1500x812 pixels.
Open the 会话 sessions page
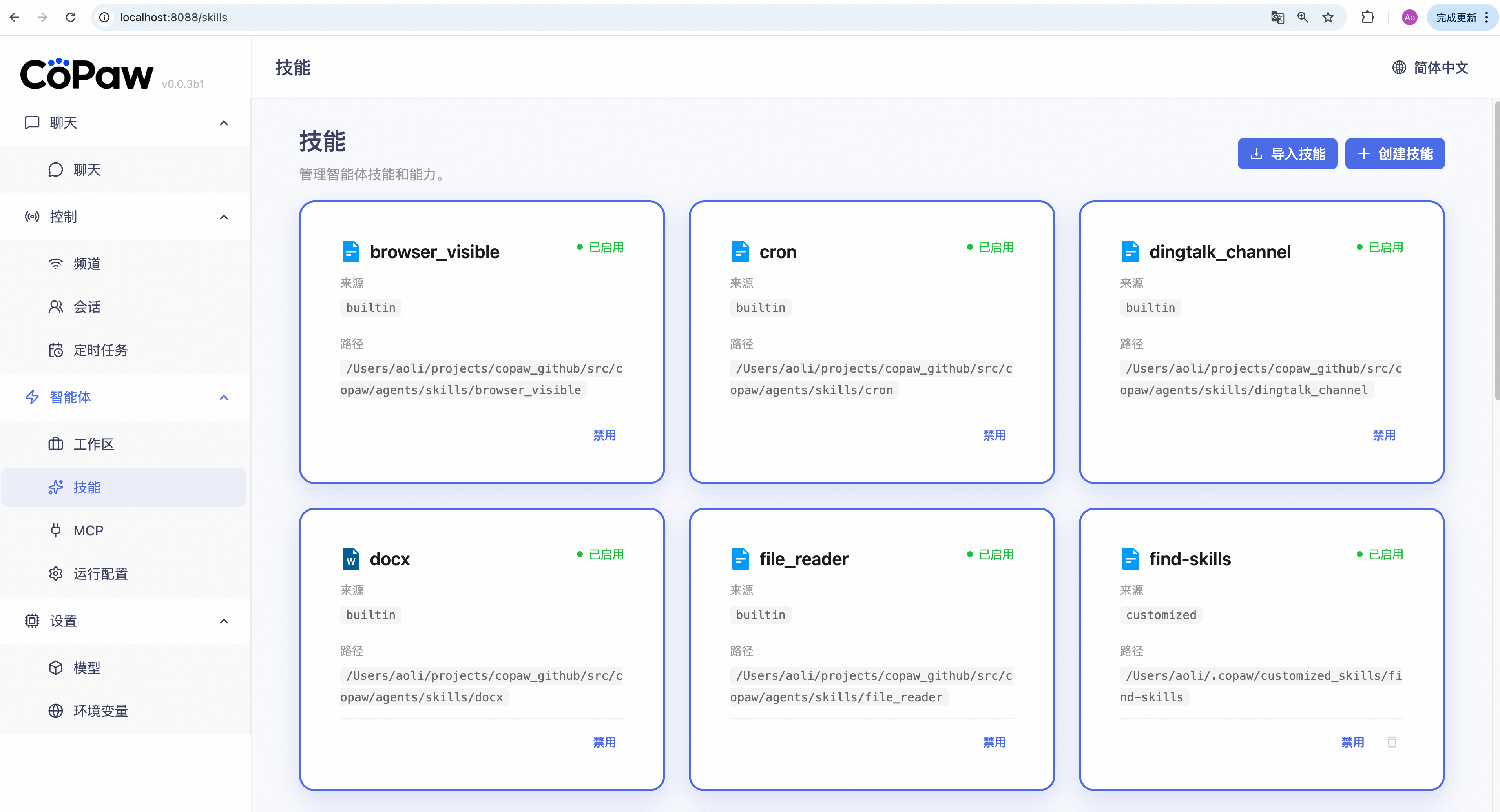[x=124, y=307]
